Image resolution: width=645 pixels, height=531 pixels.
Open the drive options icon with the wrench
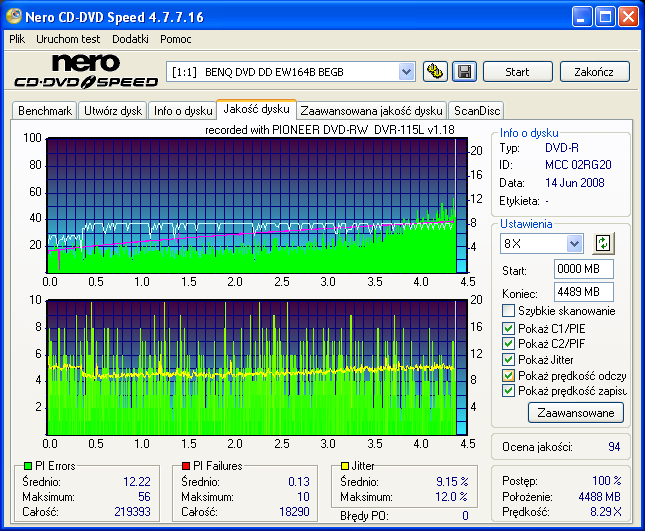click(x=435, y=72)
